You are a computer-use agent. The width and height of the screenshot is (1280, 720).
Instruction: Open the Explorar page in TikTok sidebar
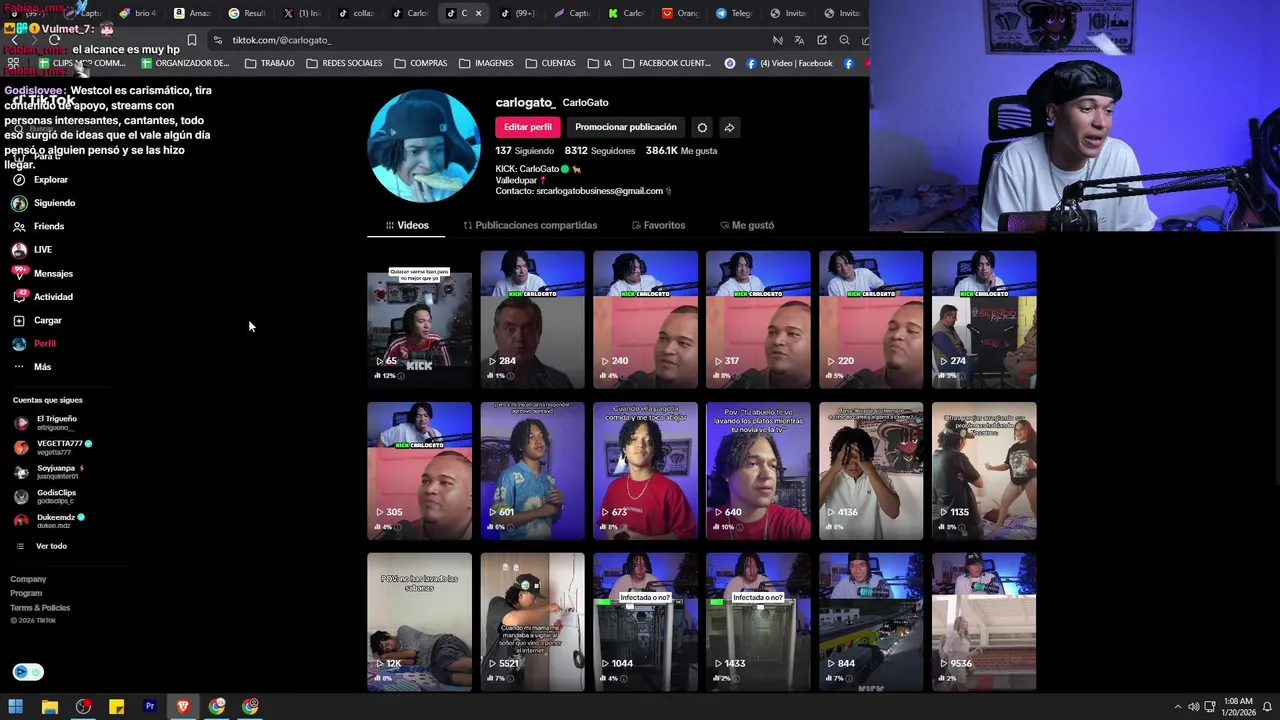(40, 180)
